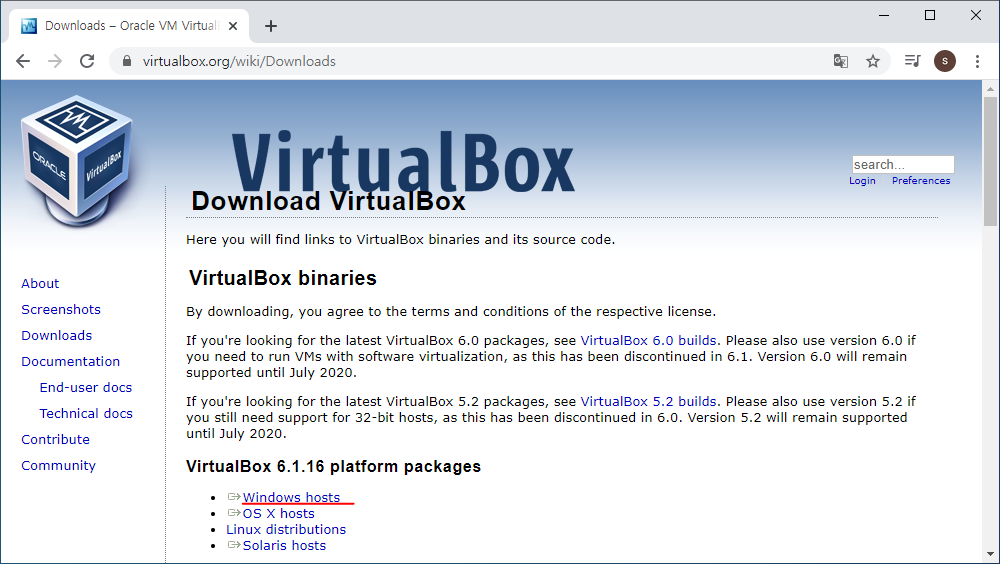Open Technical docs link
This screenshot has height=564, width=1000.
click(x=86, y=413)
